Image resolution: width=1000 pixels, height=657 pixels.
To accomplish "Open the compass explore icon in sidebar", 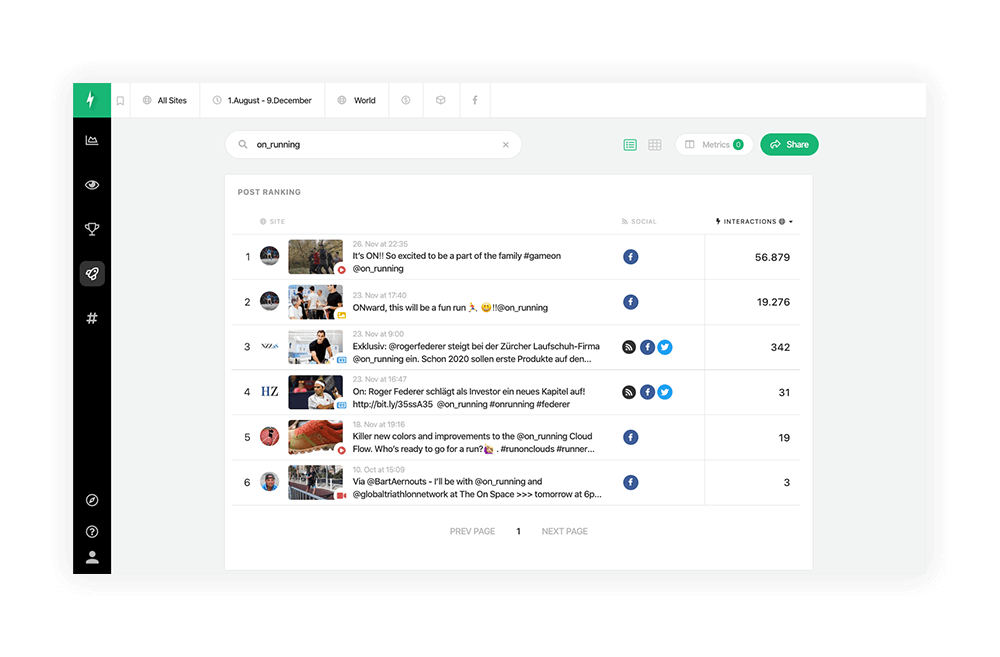I will coord(92,500).
